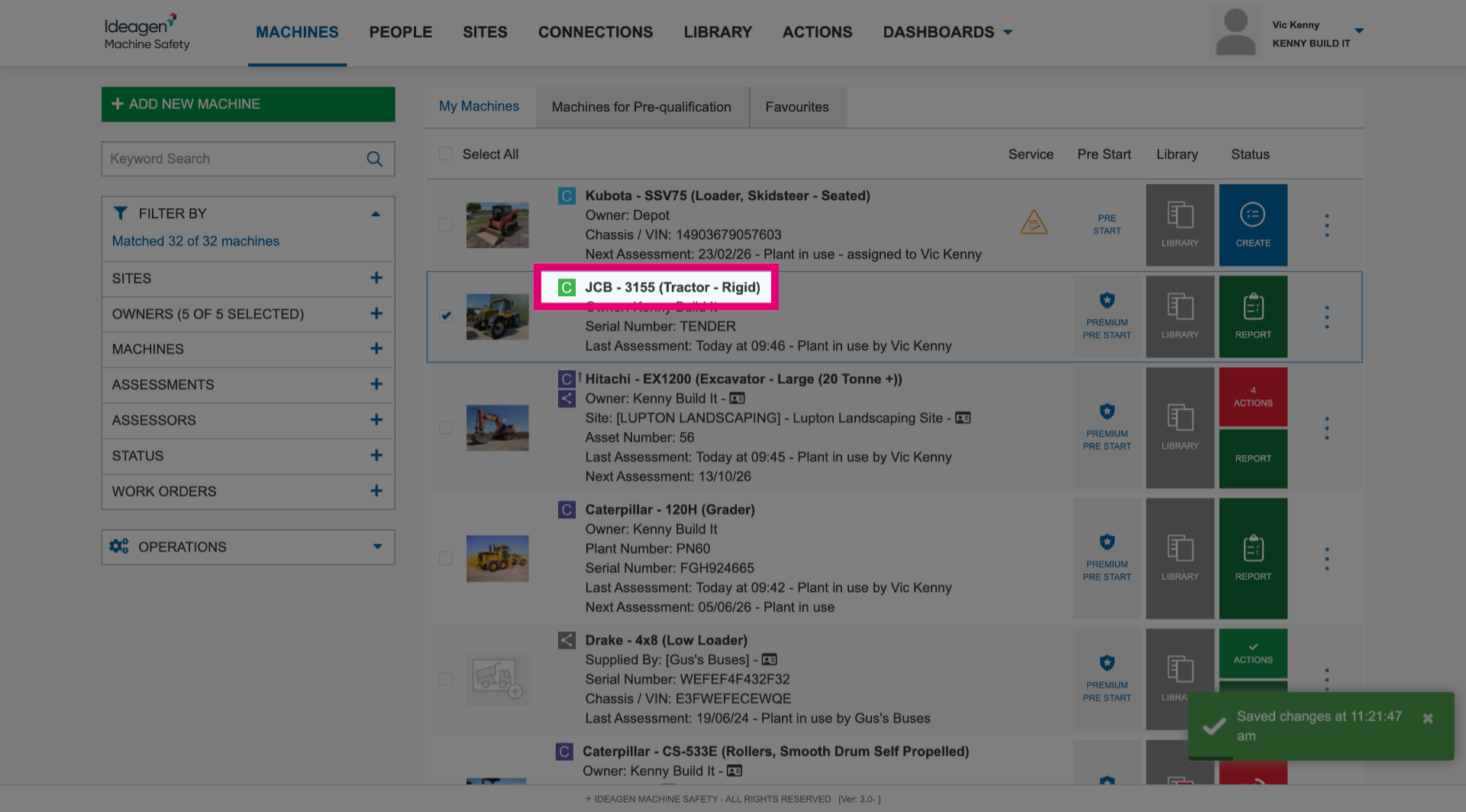View Report for Hitachi EX1200
The width and height of the screenshot is (1466, 812).
pyautogui.click(x=1253, y=459)
